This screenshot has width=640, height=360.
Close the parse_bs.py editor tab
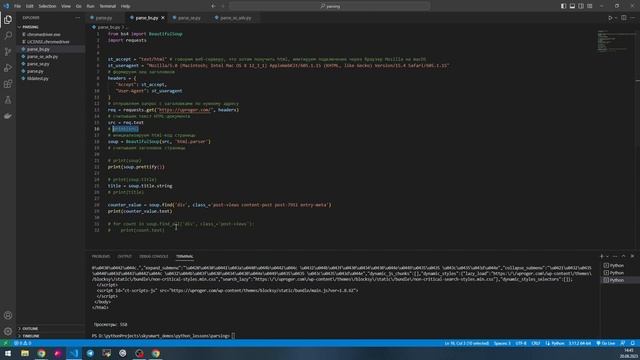[163, 18]
